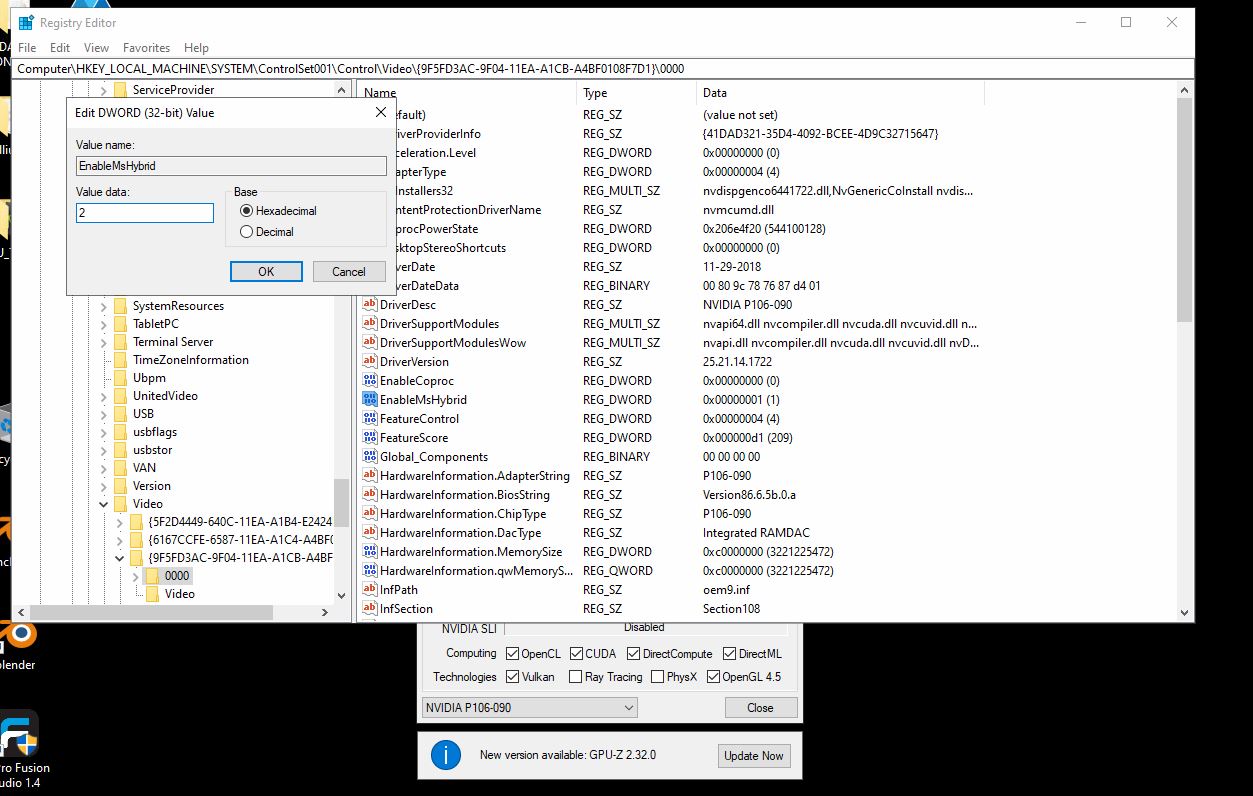This screenshot has height=796, width=1253.
Task: Click Close in the GPU-Z window
Action: (760, 708)
